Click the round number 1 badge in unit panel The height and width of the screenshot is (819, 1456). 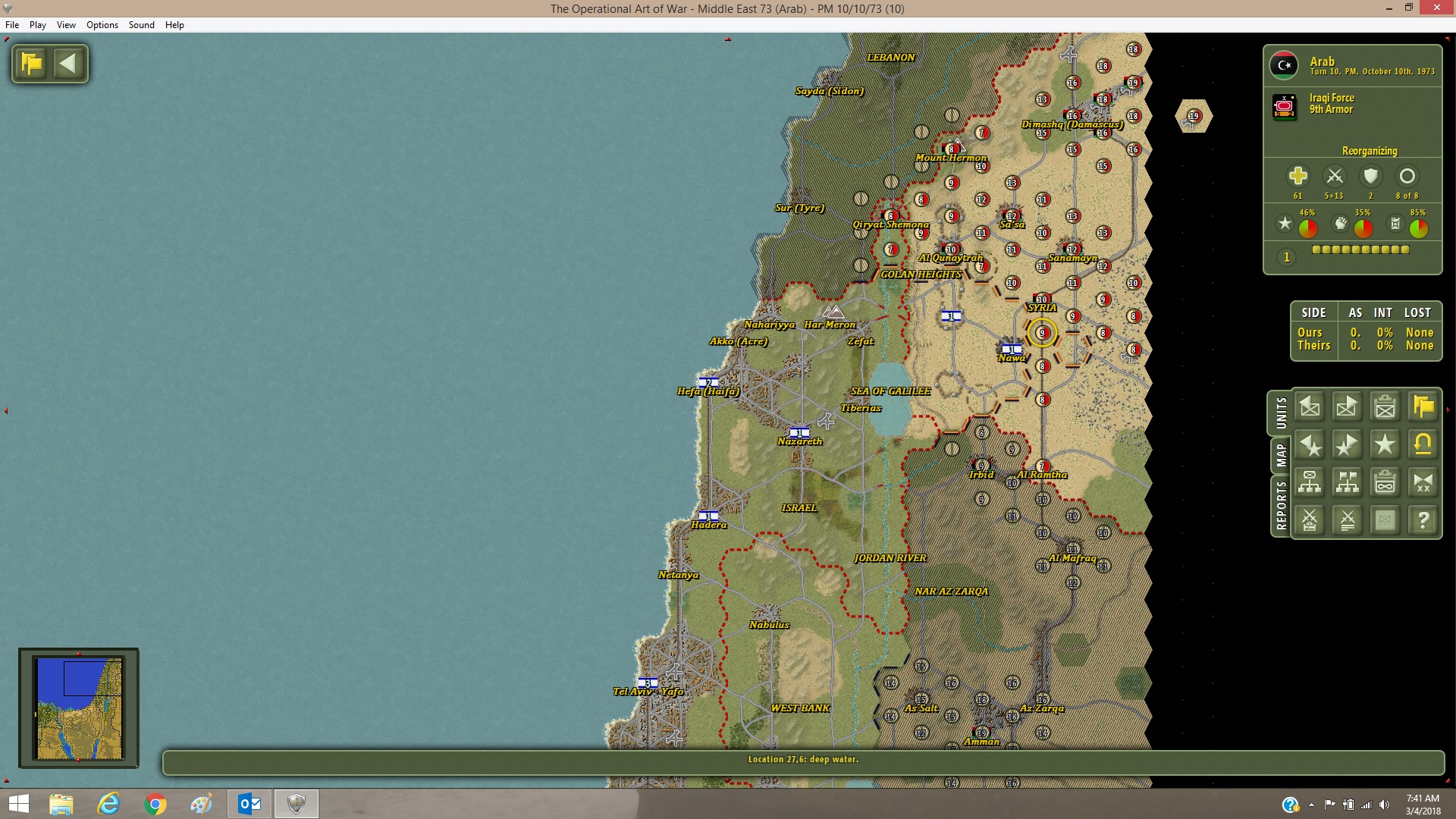point(1286,257)
